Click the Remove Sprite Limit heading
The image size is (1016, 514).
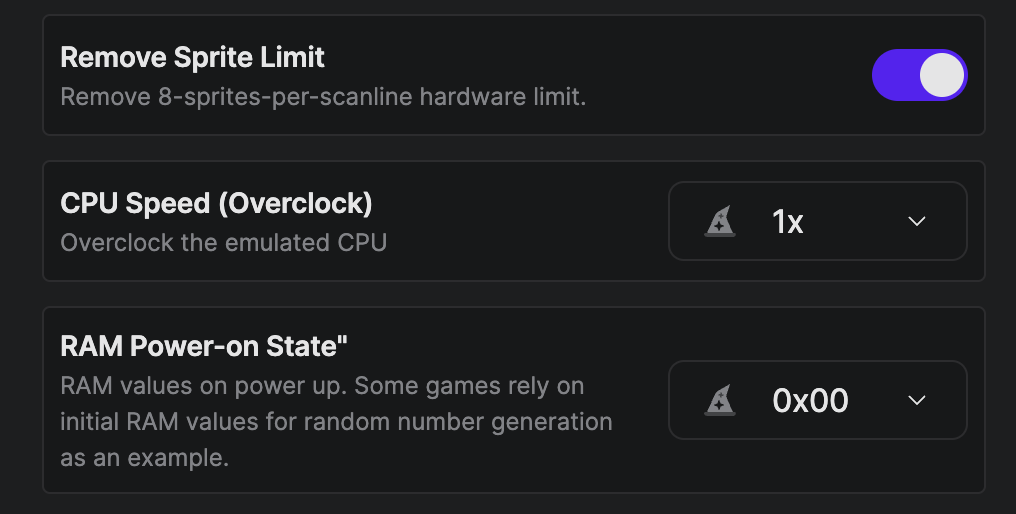pos(192,57)
